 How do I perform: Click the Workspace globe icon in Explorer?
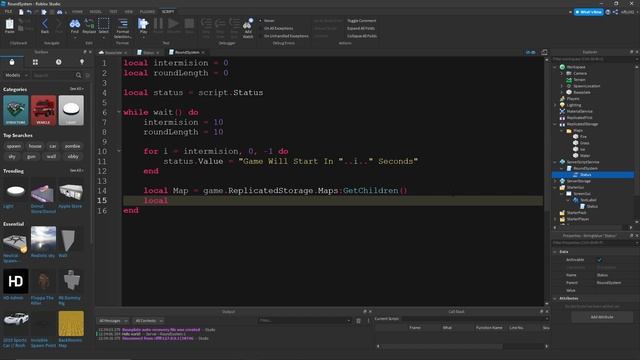[562, 67]
